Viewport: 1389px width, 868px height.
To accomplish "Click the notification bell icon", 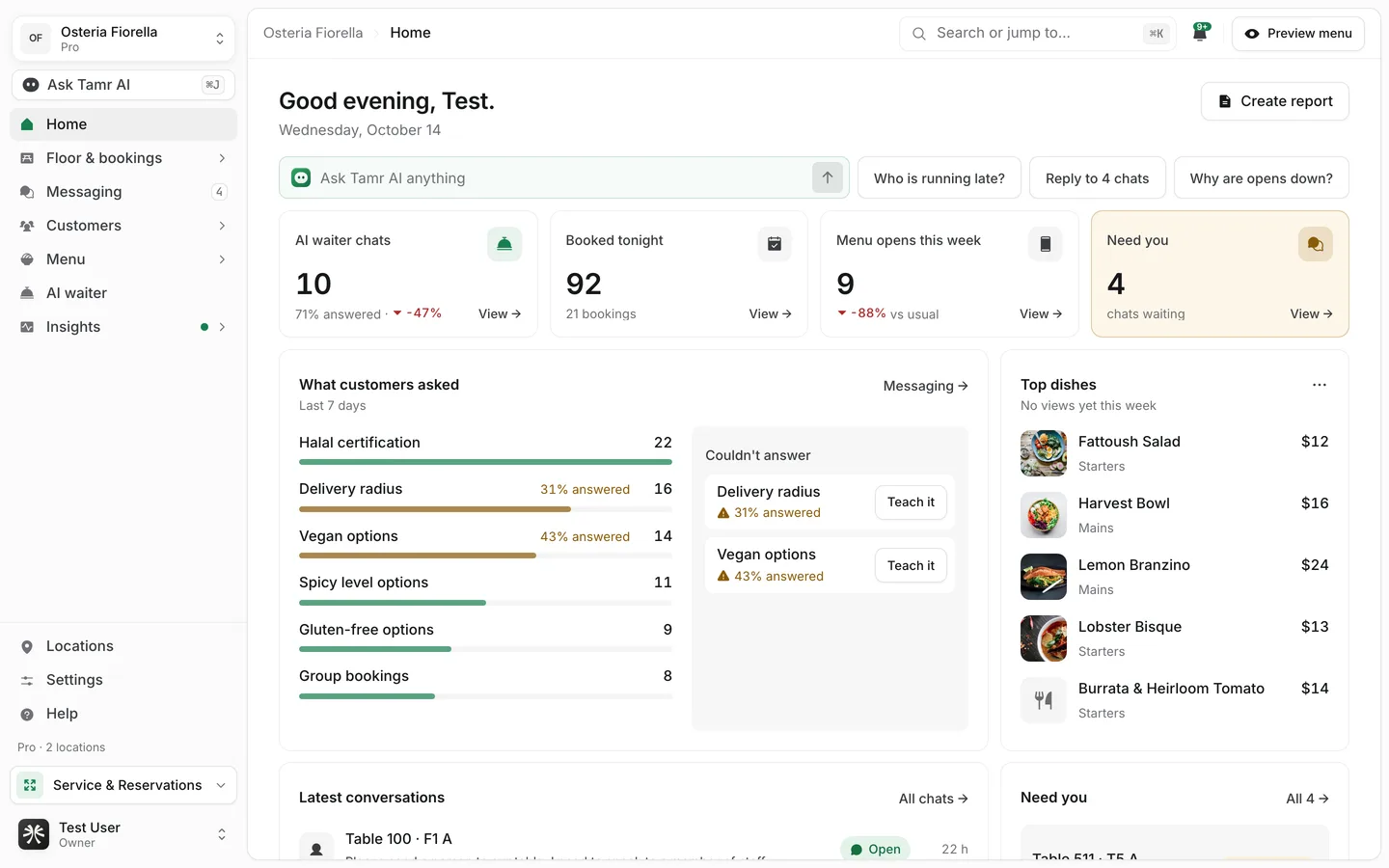I will [x=1200, y=33].
